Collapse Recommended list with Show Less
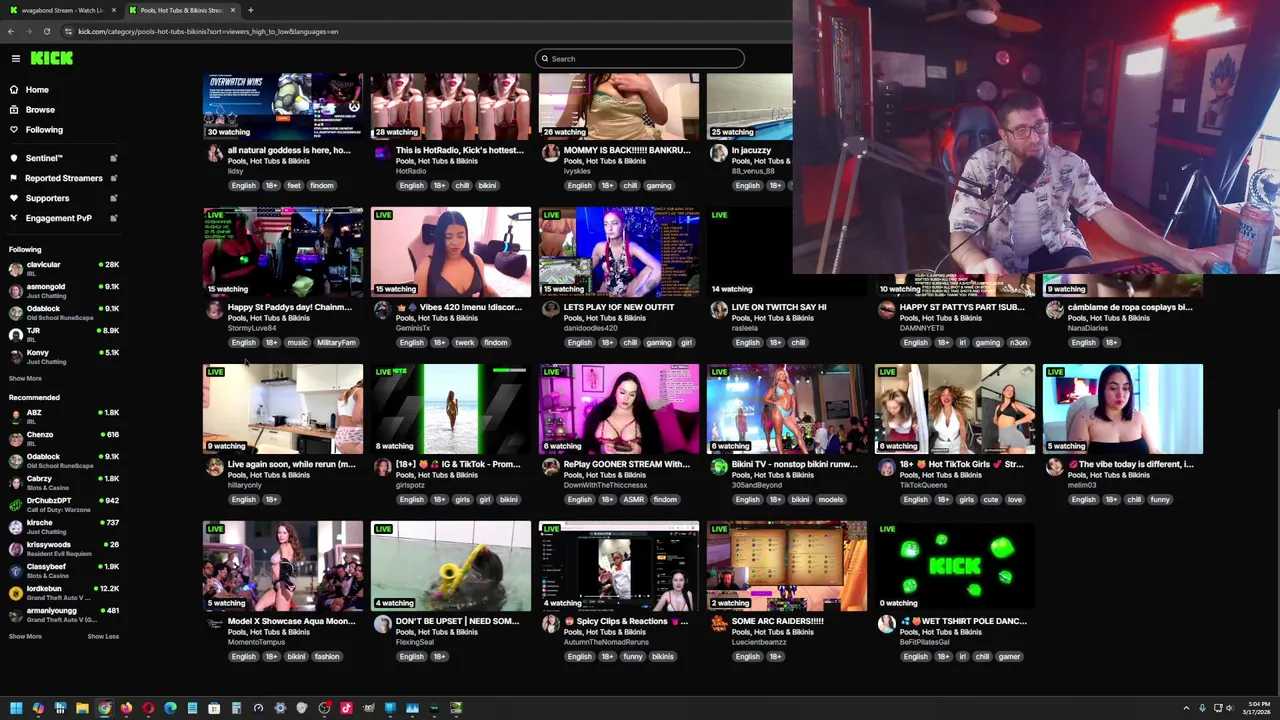Screen dimensions: 1280x720 coord(103,636)
